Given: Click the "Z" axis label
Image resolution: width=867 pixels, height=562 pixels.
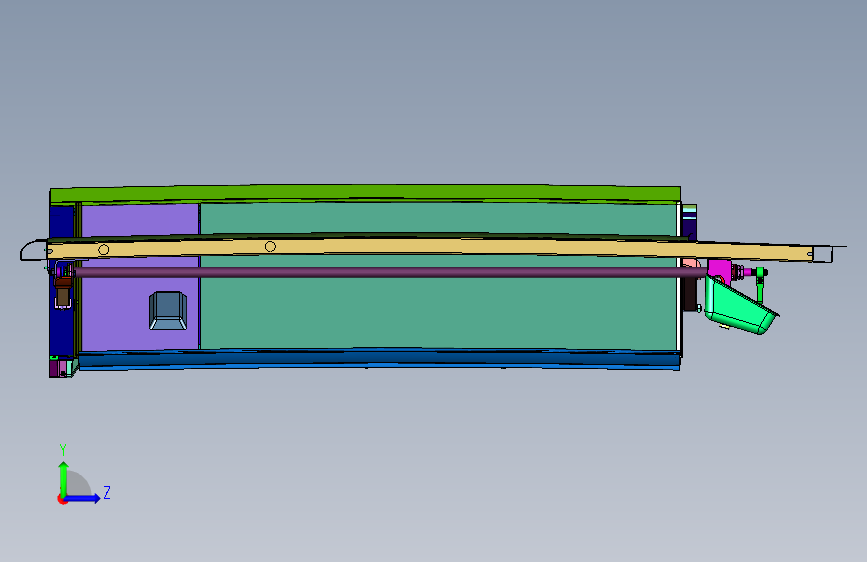Looking at the screenshot, I should (x=107, y=492).
